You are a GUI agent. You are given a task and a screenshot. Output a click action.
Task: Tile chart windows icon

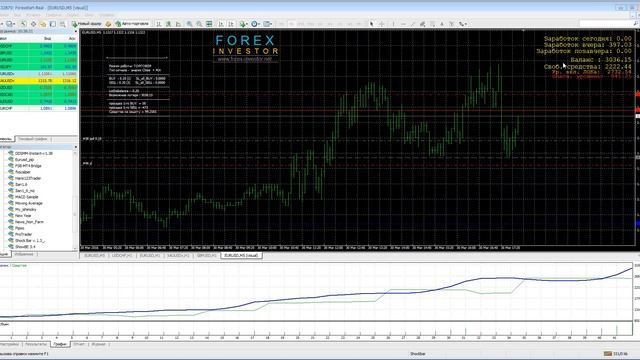tap(209, 24)
